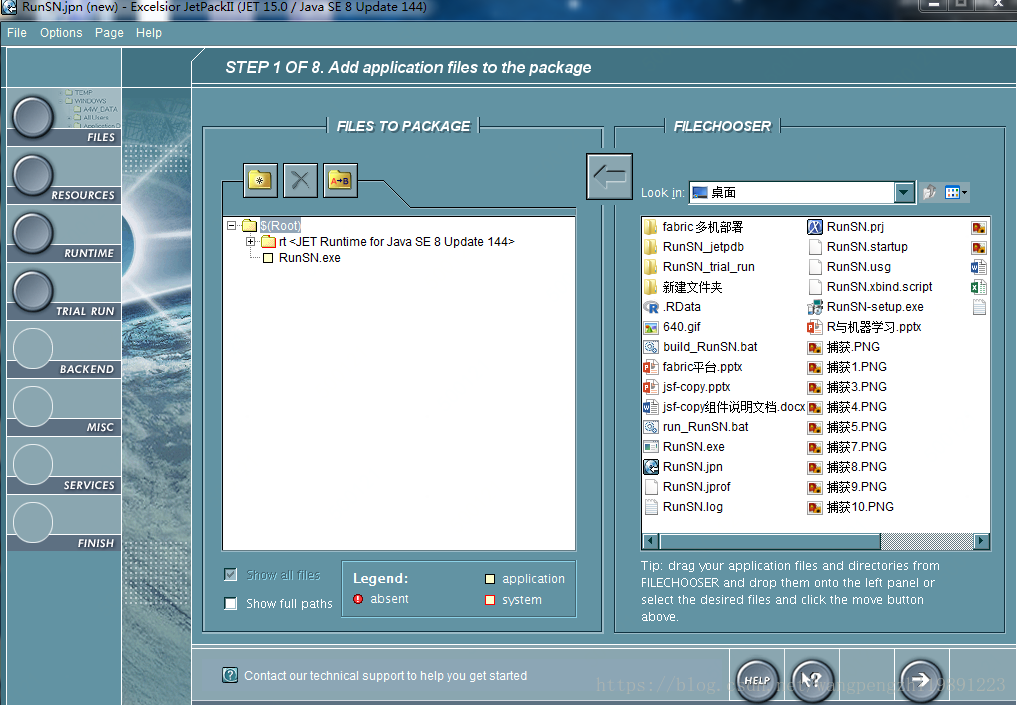Select the fabric多机部署 folder

click(694, 227)
